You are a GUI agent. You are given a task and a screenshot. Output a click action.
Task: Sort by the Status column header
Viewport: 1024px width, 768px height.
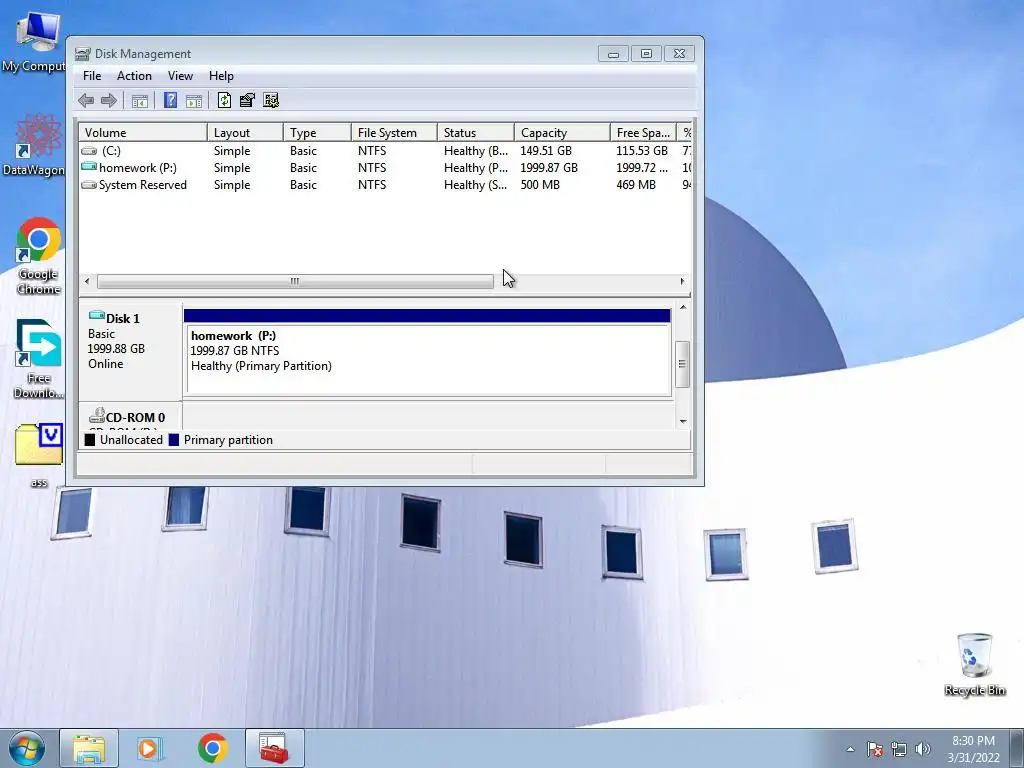point(476,133)
